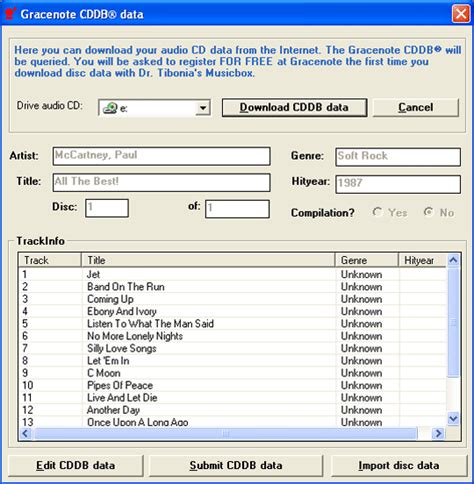The image size is (474, 484).
Task: Click the horizontal scroll left arrow
Action: (26, 433)
